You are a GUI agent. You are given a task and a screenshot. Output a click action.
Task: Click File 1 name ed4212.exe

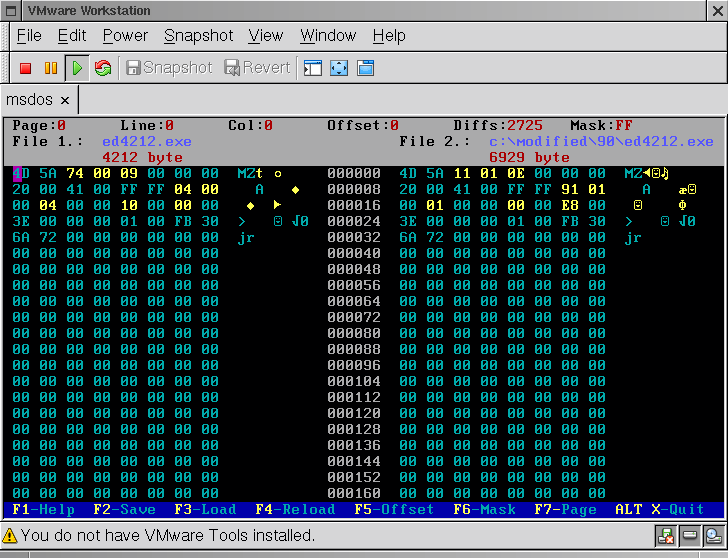point(147,142)
